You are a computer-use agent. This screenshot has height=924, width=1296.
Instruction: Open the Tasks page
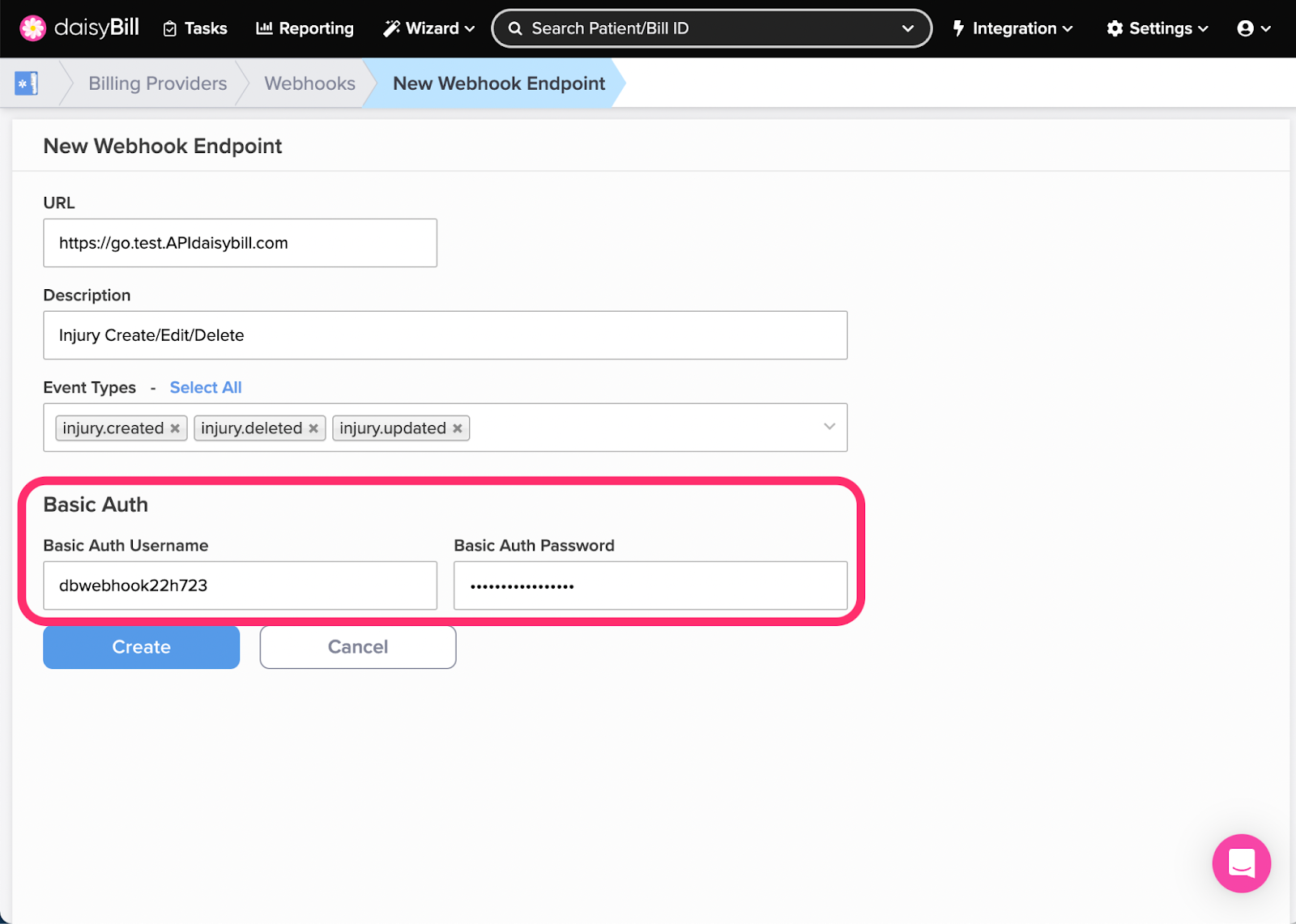pos(195,28)
